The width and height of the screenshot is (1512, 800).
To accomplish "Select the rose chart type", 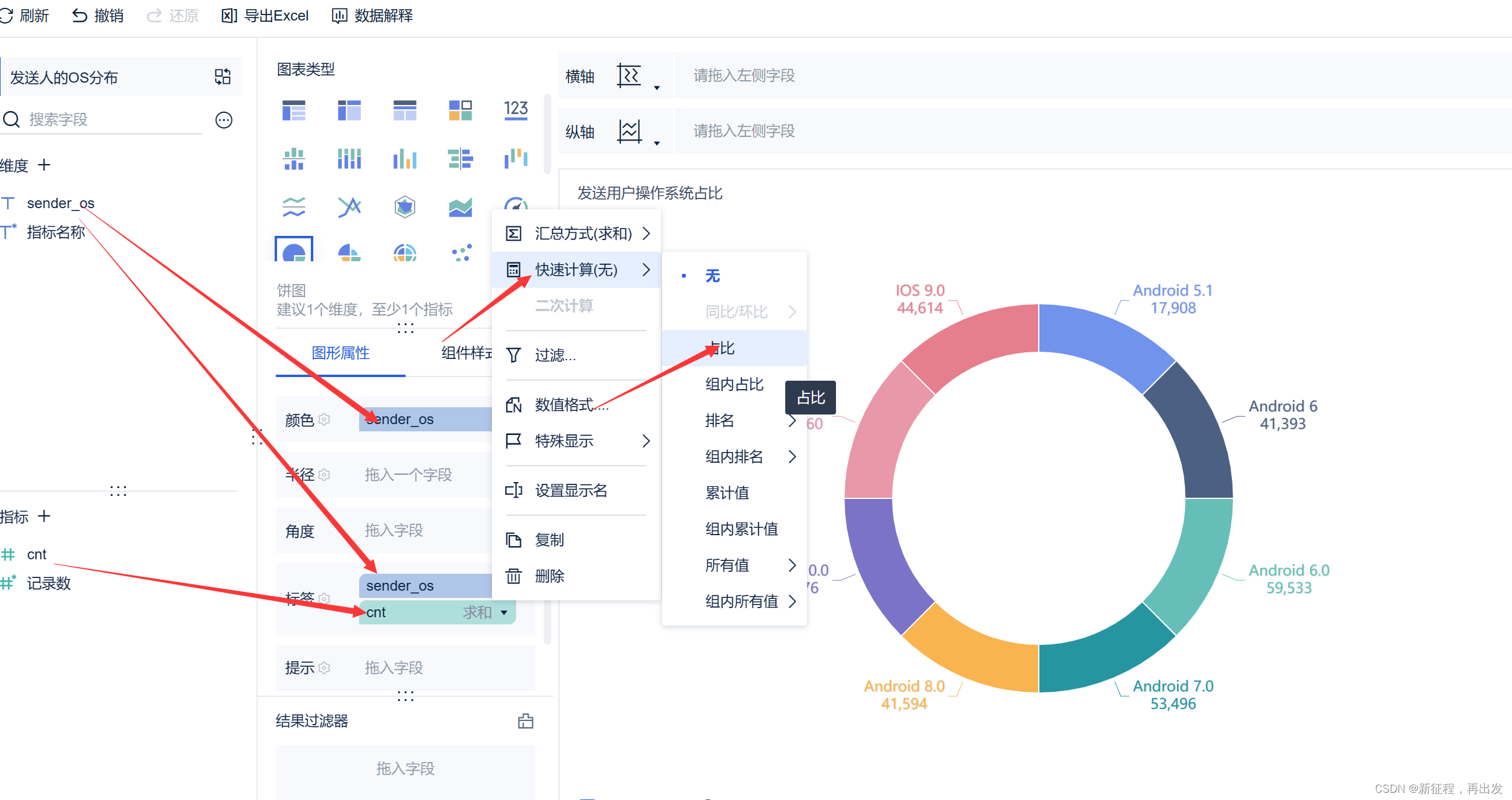I will click(349, 252).
